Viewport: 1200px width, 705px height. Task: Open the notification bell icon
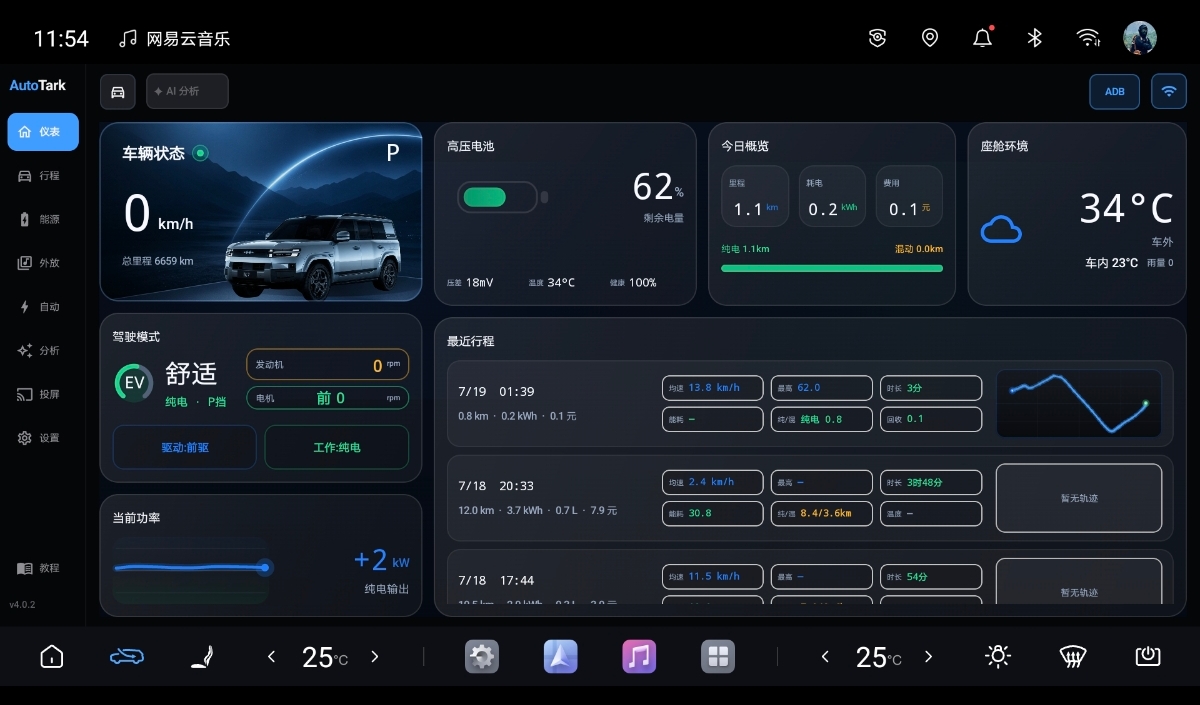click(x=982, y=38)
